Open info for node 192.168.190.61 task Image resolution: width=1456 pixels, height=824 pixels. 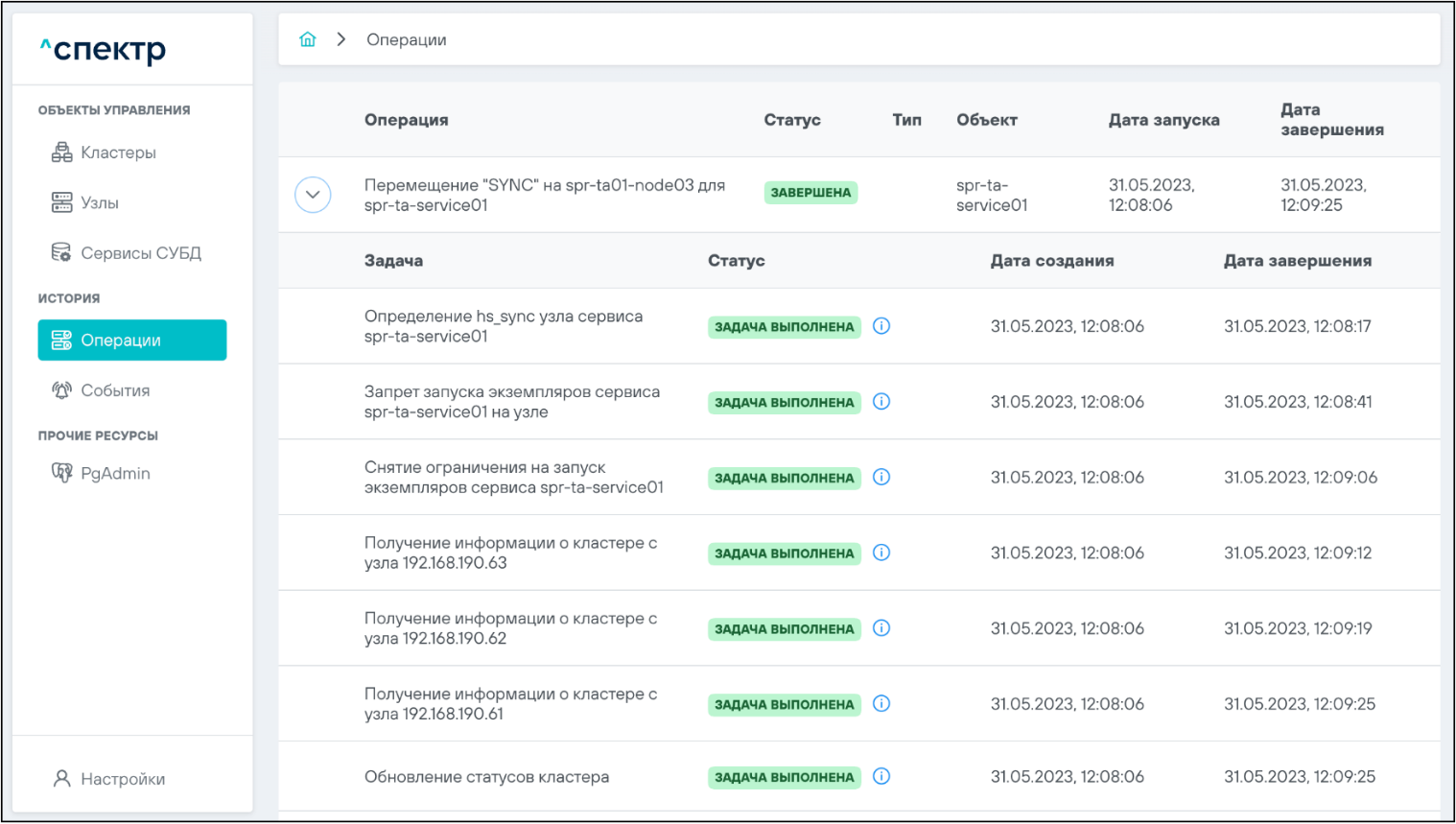881,703
